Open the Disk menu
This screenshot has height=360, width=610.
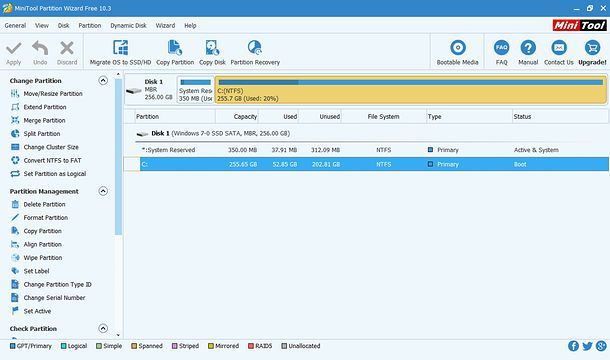coord(63,26)
